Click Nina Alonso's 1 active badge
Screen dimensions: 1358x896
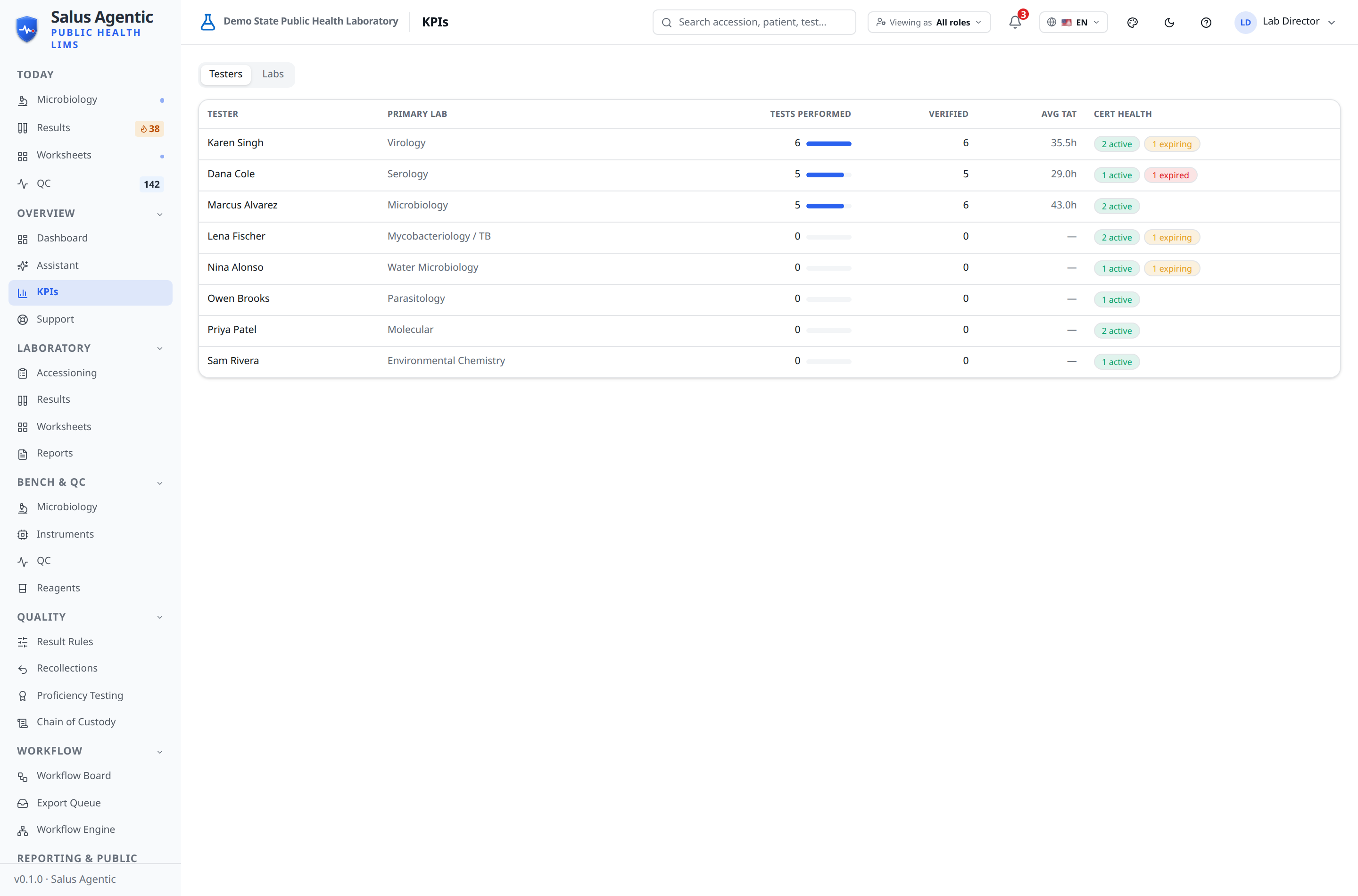[1116, 269]
